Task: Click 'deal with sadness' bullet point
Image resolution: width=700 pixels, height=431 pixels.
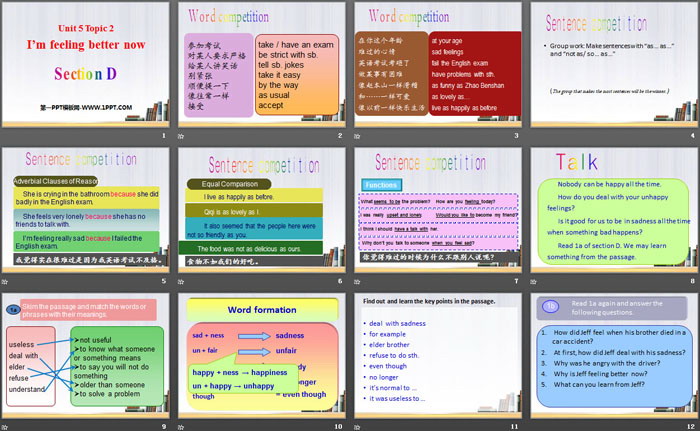Action: pyautogui.click(x=397, y=323)
